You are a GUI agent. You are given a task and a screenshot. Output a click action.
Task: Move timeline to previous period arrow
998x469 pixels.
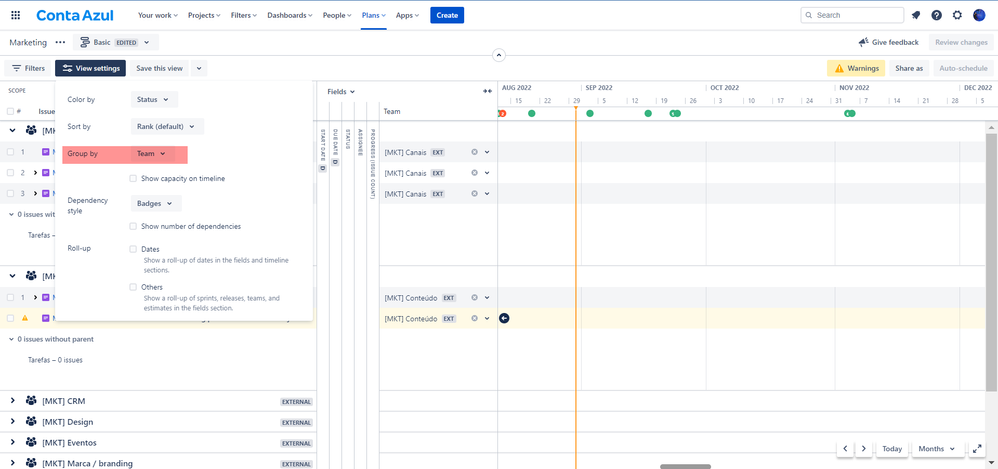click(x=845, y=449)
